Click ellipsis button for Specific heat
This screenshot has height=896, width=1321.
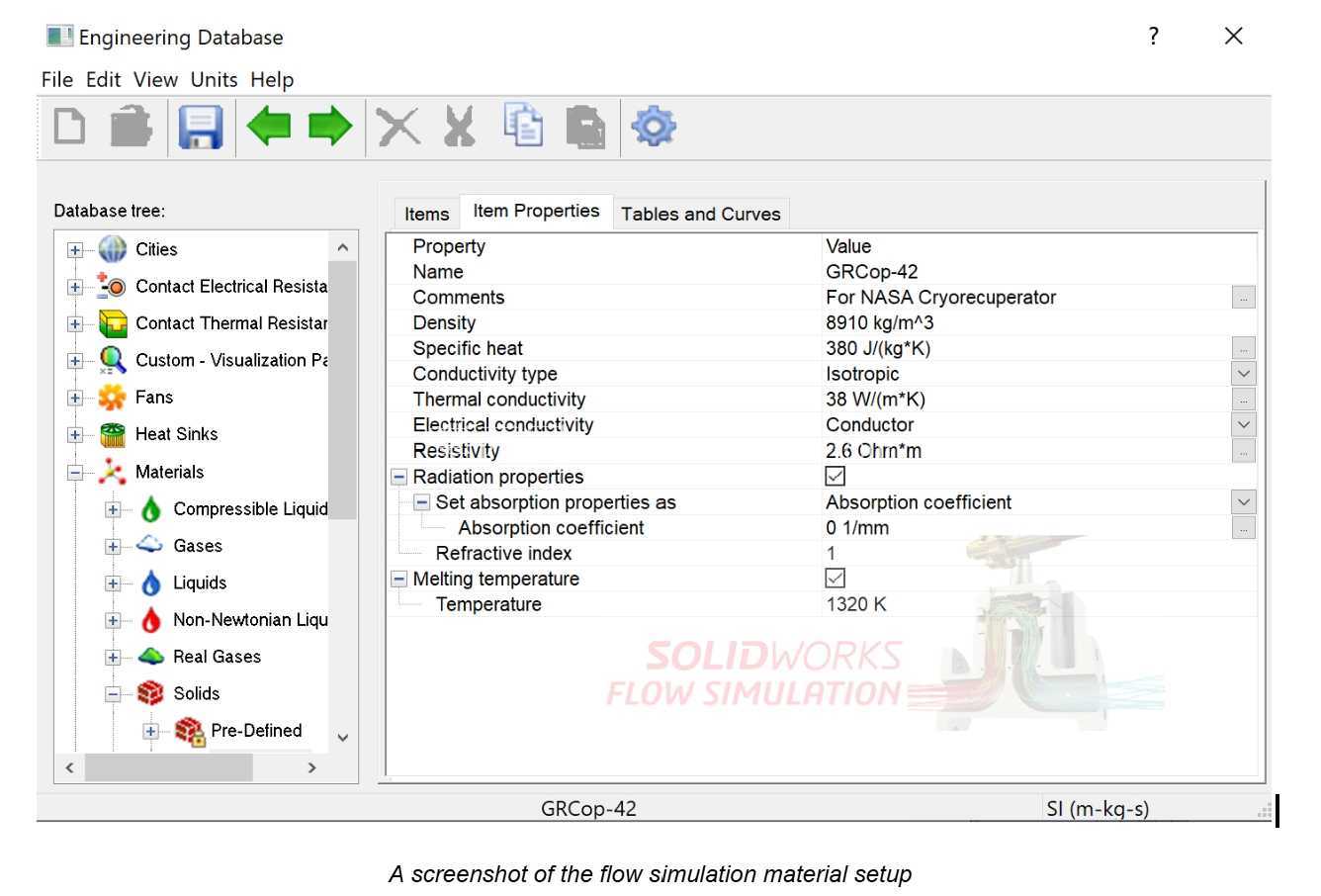point(1244,348)
